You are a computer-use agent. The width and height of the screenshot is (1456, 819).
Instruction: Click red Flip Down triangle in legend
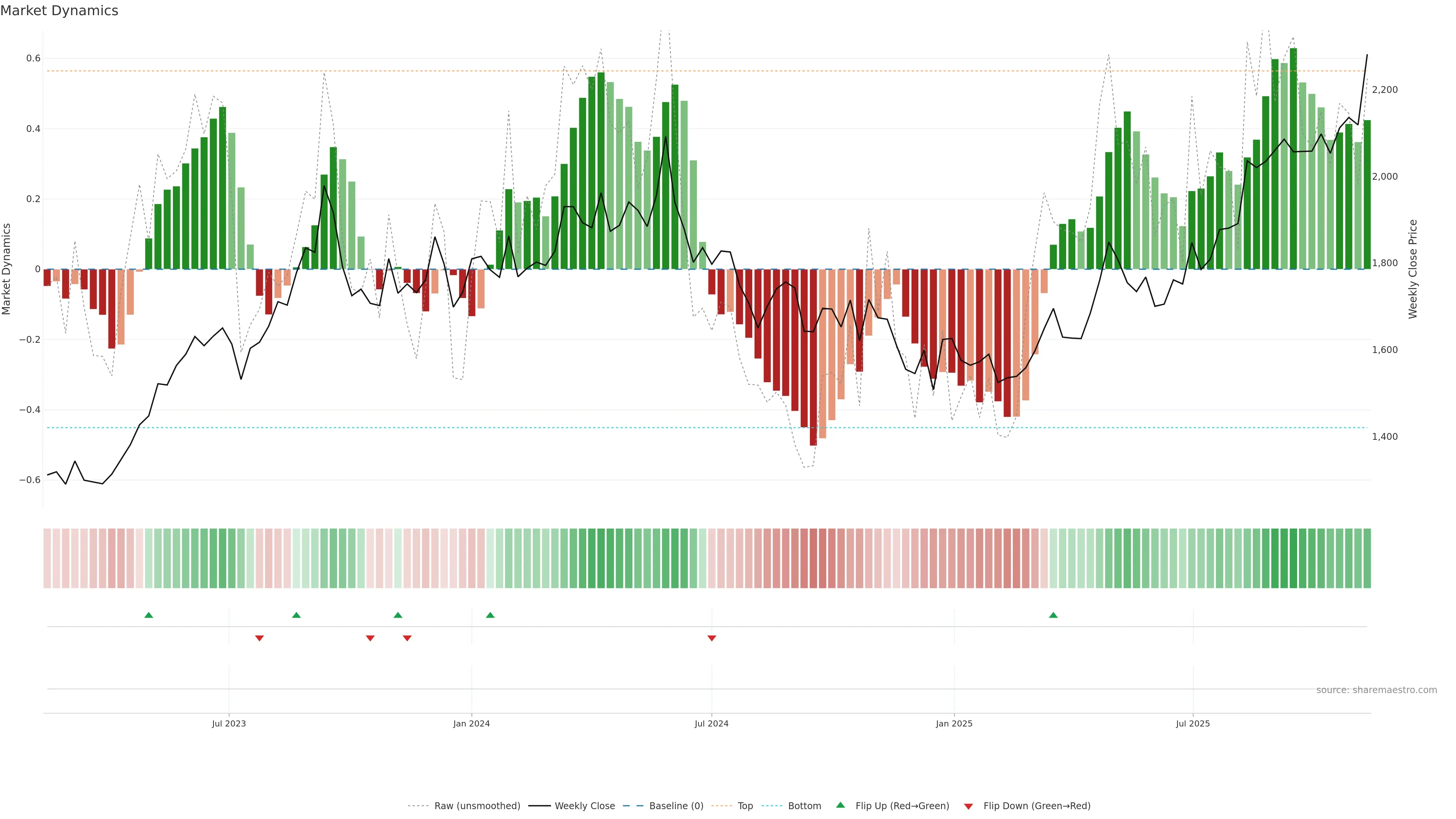(x=968, y=806)
